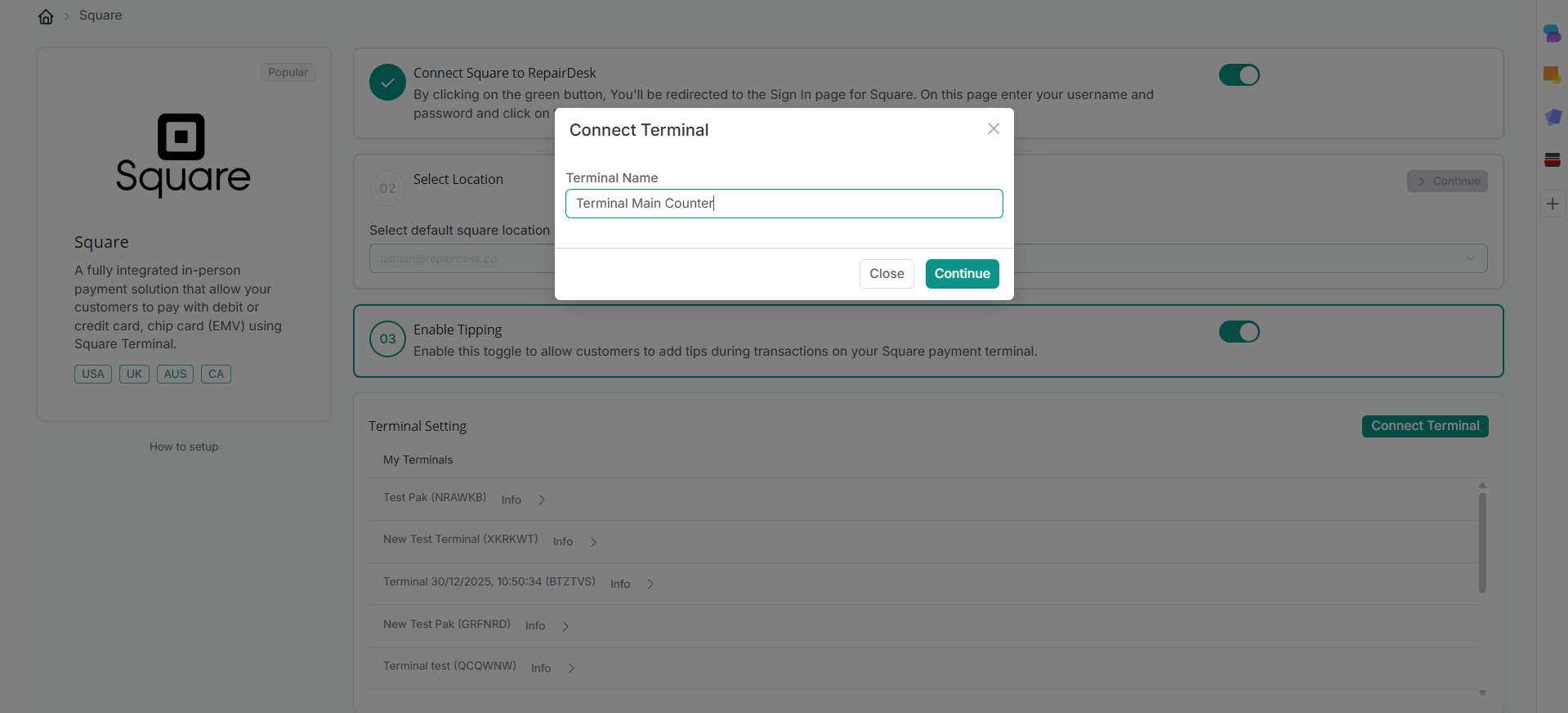Click the home breadcrumb icon

coord(46,16)
